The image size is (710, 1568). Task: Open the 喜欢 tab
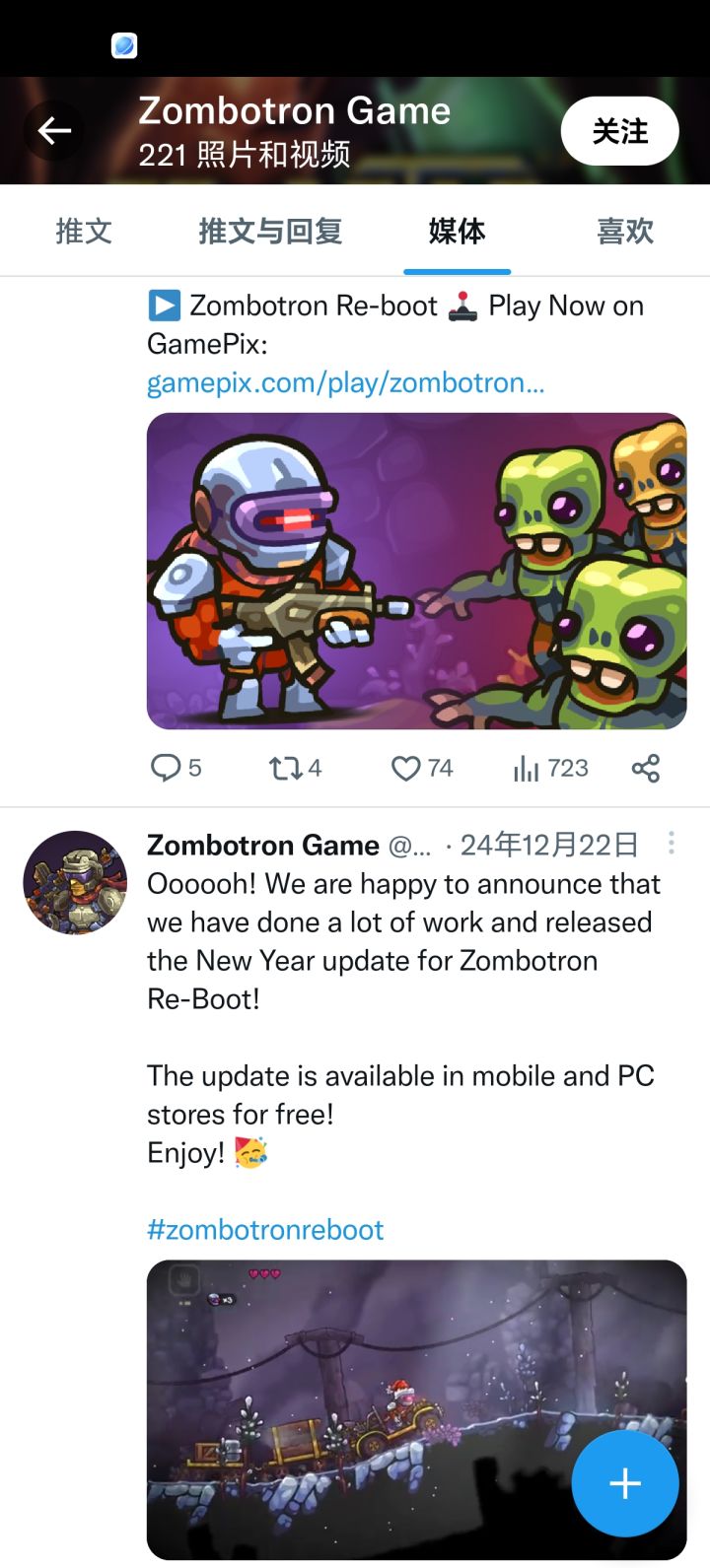click(625, 232)
